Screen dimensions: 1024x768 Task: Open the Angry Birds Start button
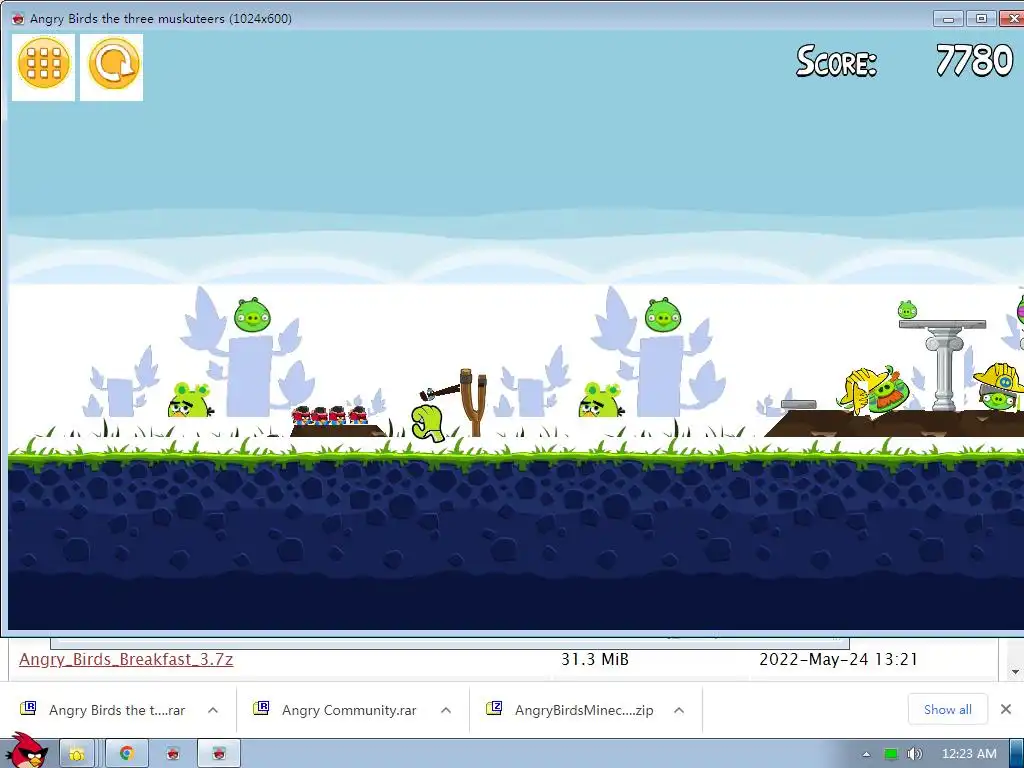pos(26,751)
